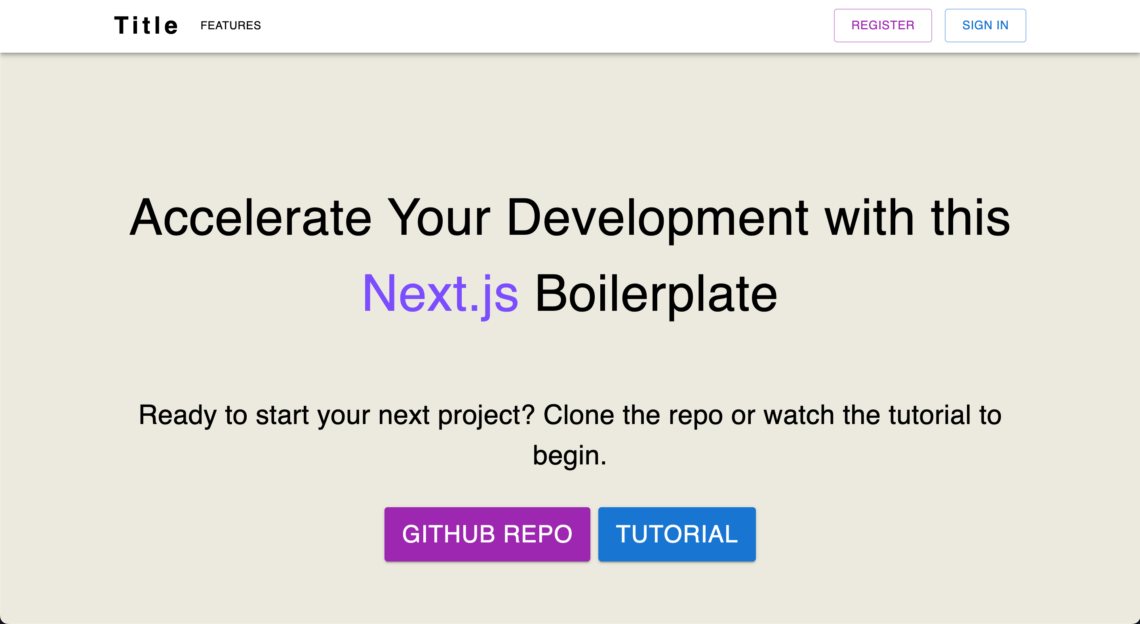
Task: Click the REGISTER button
Action: tap(882, 26)
